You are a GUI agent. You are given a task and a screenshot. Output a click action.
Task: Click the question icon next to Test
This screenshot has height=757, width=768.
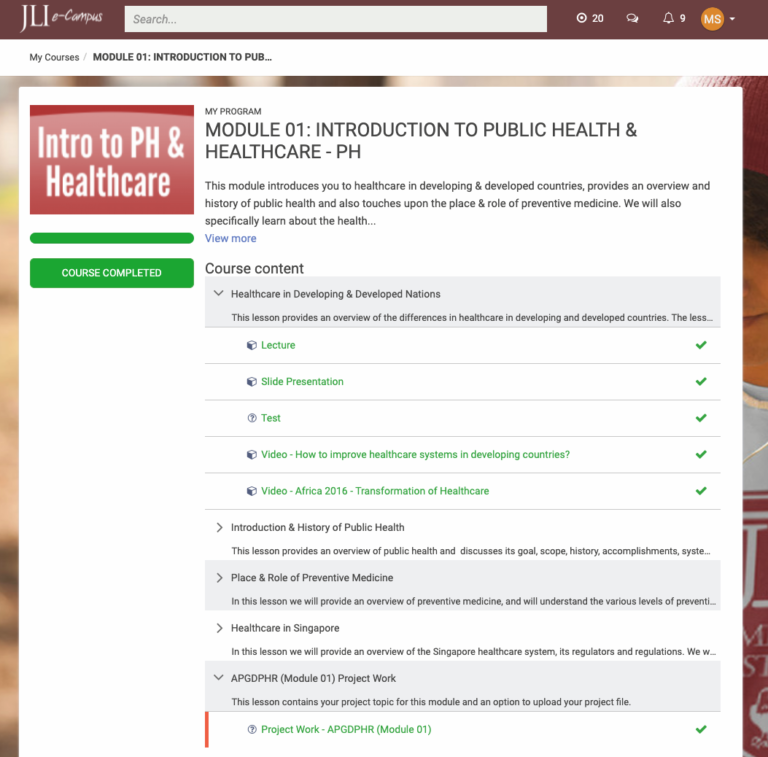252,418
